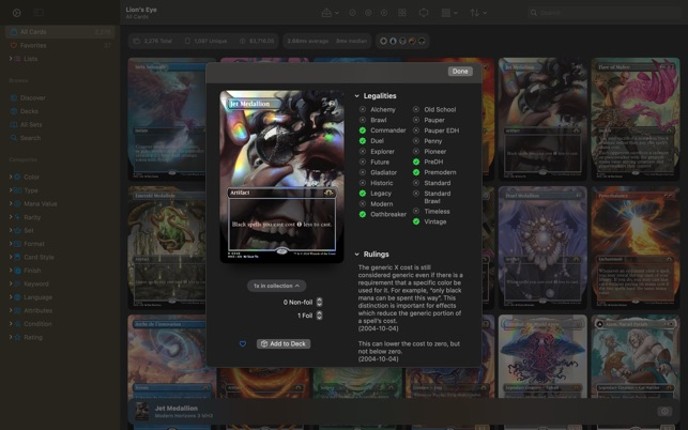
Task: Adjust the Non-foil quantity stepper
Action: tap(319, 302)
